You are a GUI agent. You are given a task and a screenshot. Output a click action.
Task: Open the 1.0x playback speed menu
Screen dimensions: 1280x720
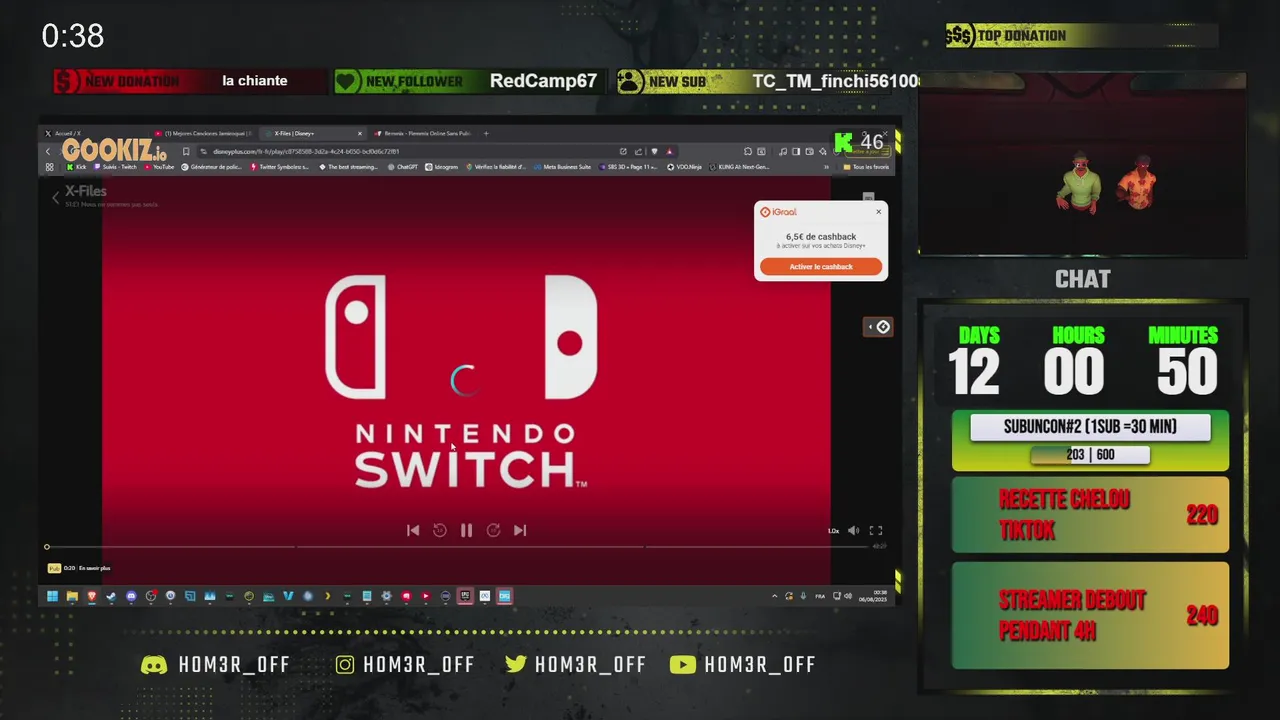[x=833, y=531]
